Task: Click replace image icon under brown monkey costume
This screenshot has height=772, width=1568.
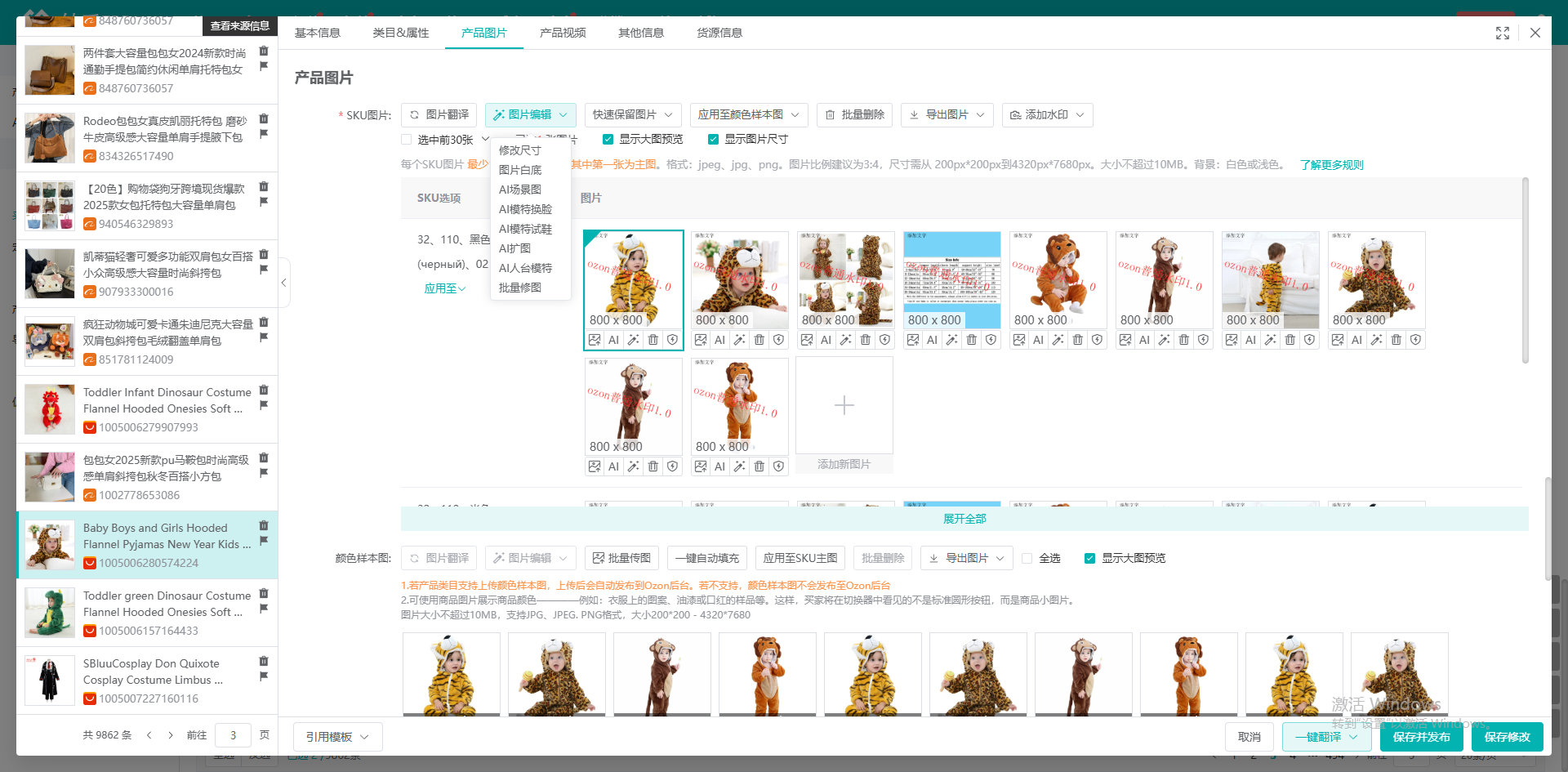Action: [595, 466]
